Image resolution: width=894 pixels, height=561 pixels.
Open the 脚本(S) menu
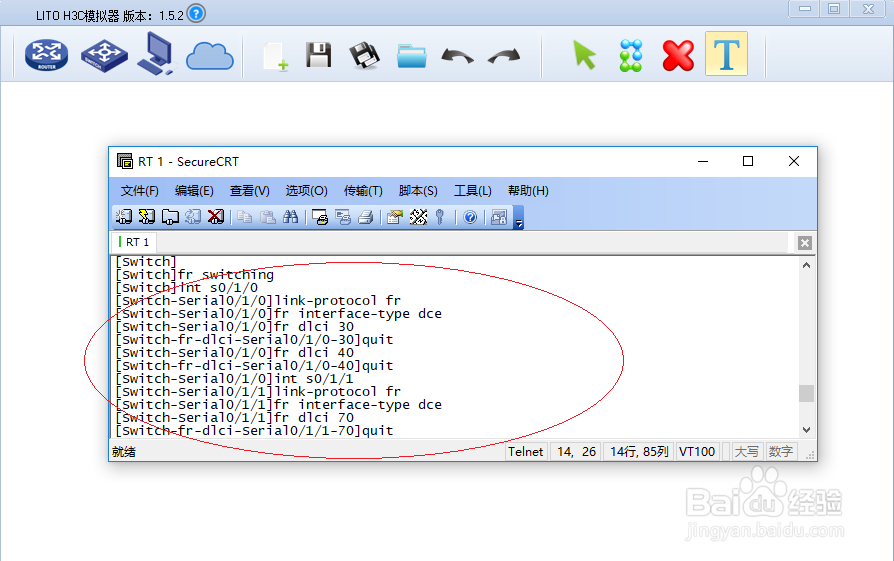coord(418,190)
